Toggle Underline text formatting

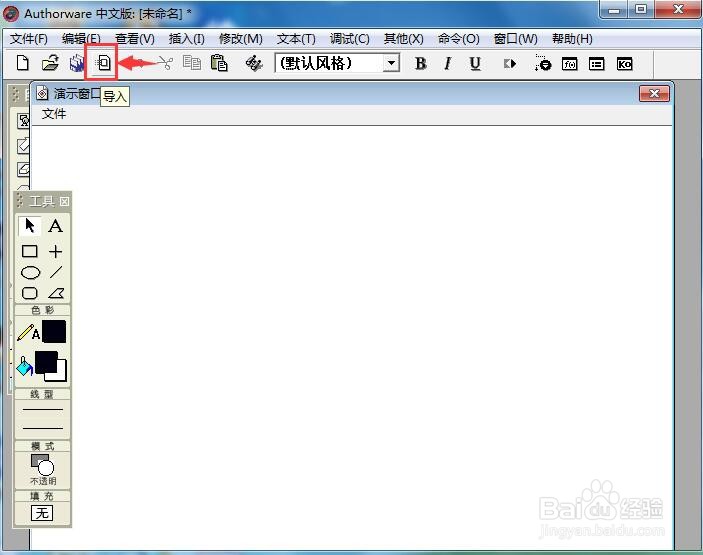click(475, 64)
